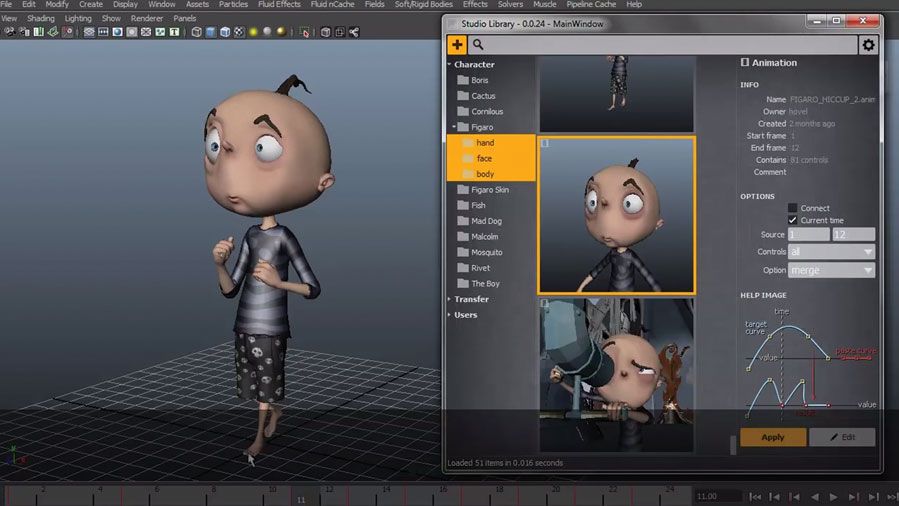Click the yellow sphere lighting icon
Screen dimensions: 899x506
point(253,32)
